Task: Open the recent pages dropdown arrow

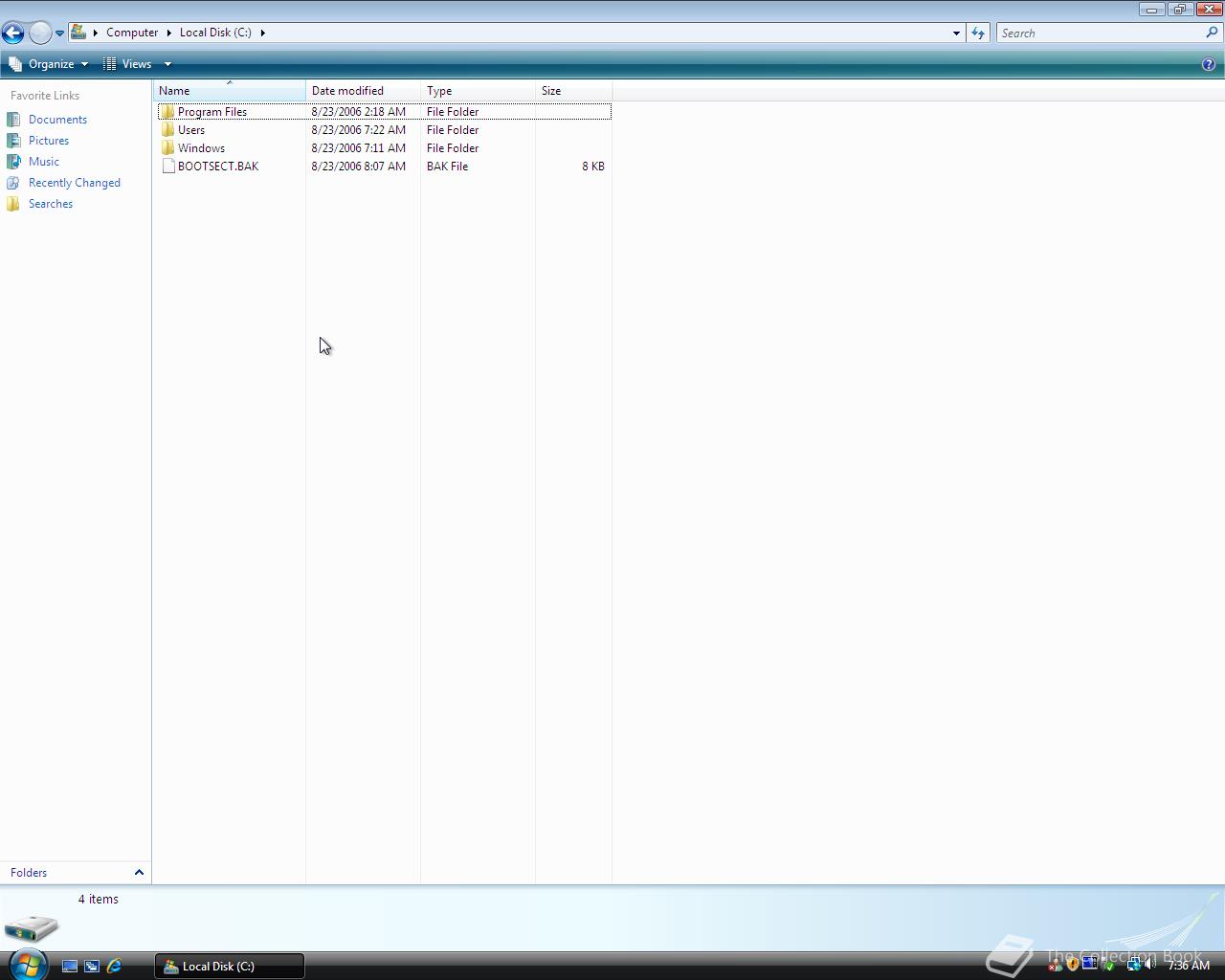Action: 59,33
